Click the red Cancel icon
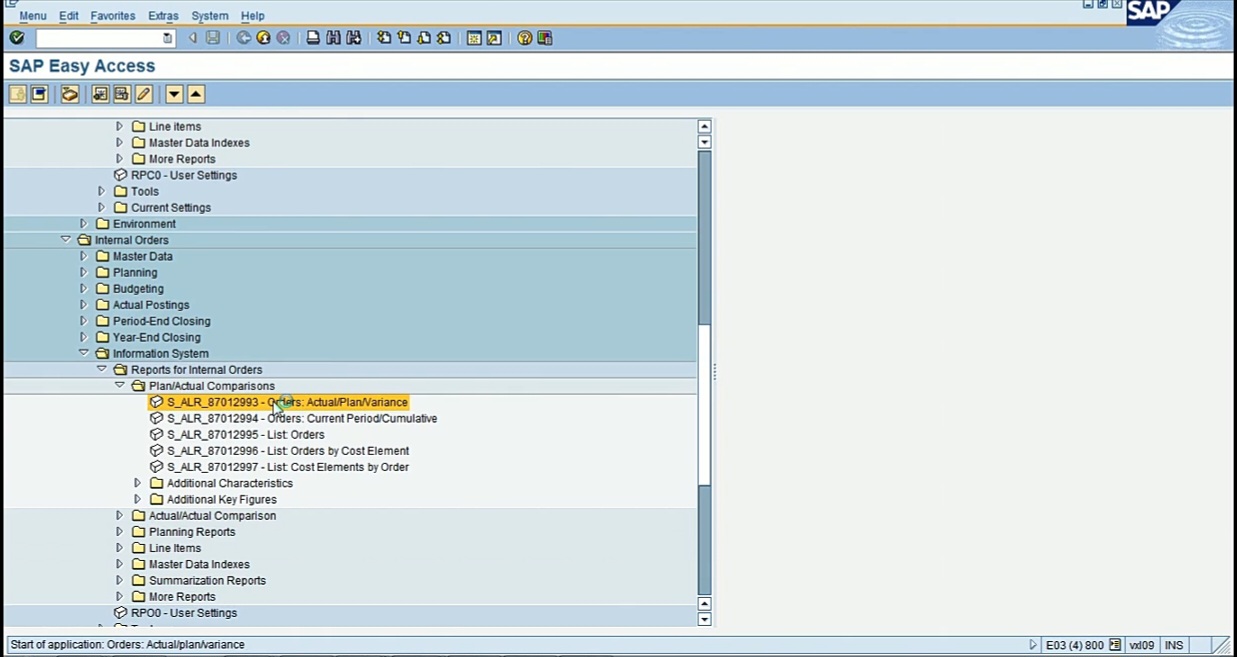 click(283, 38)
